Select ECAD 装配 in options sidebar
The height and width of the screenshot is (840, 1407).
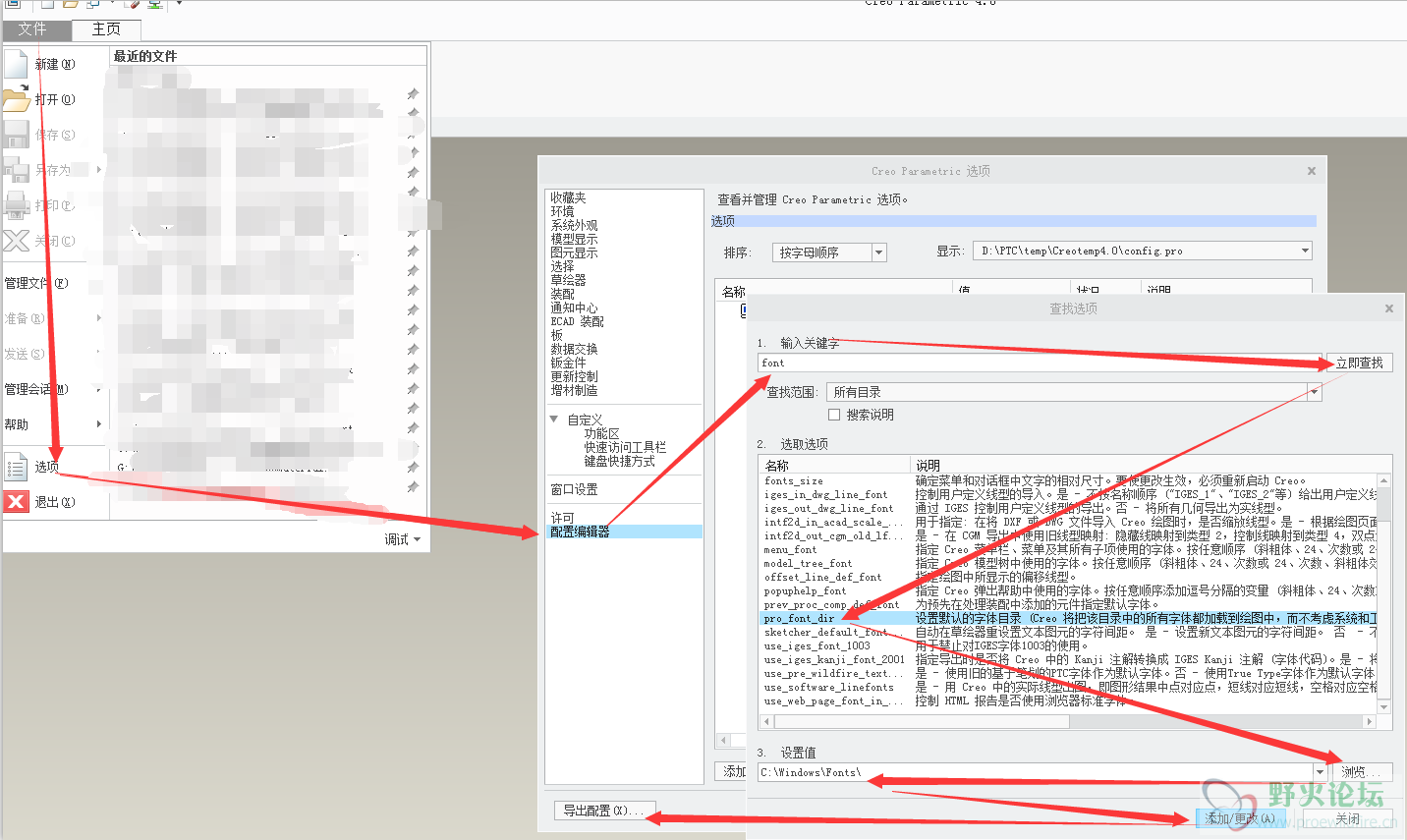(577, 321)
